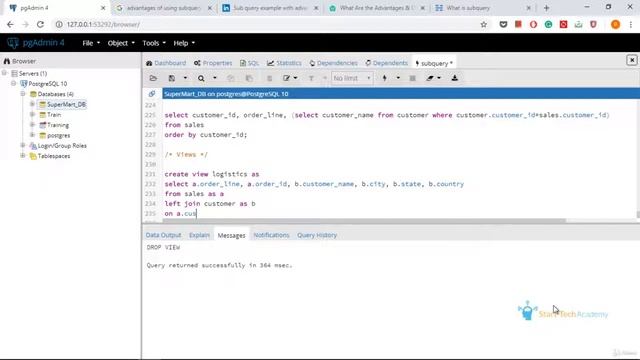
Task: Switch to the Dependencies tab
Action: point(333,63)
